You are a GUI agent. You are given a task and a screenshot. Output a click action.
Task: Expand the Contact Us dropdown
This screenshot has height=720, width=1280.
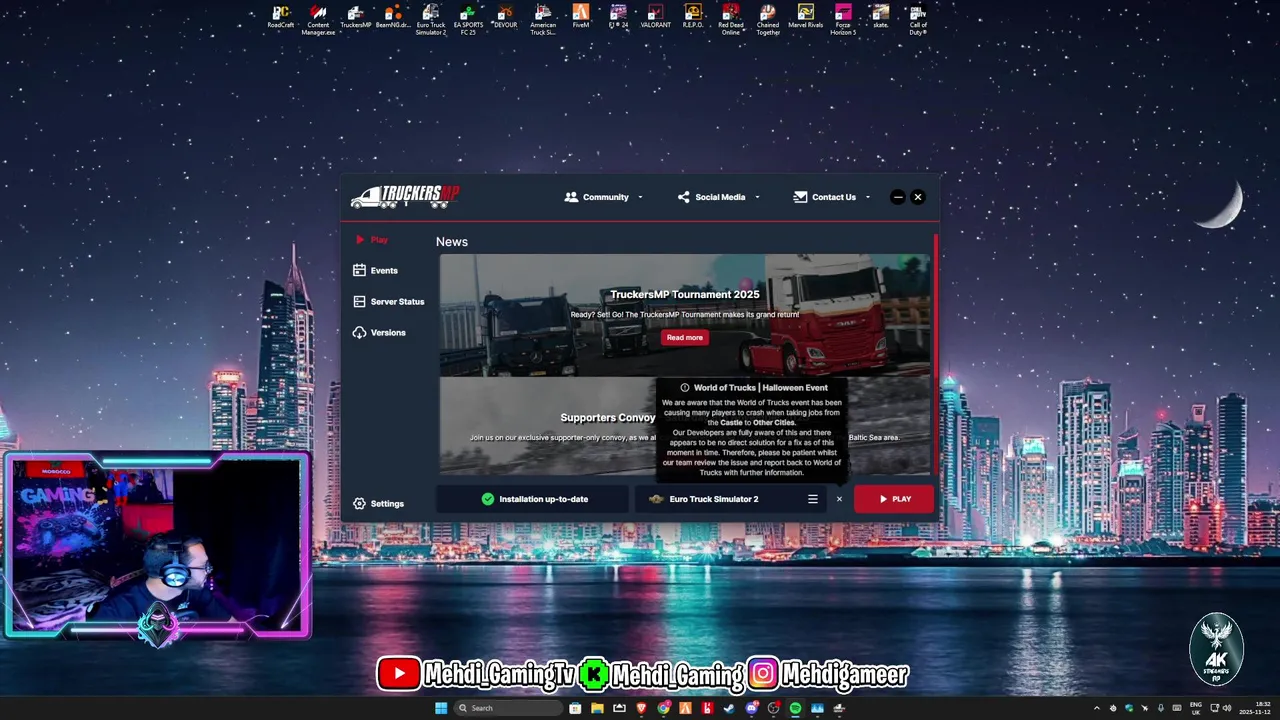tap(832, 197)
